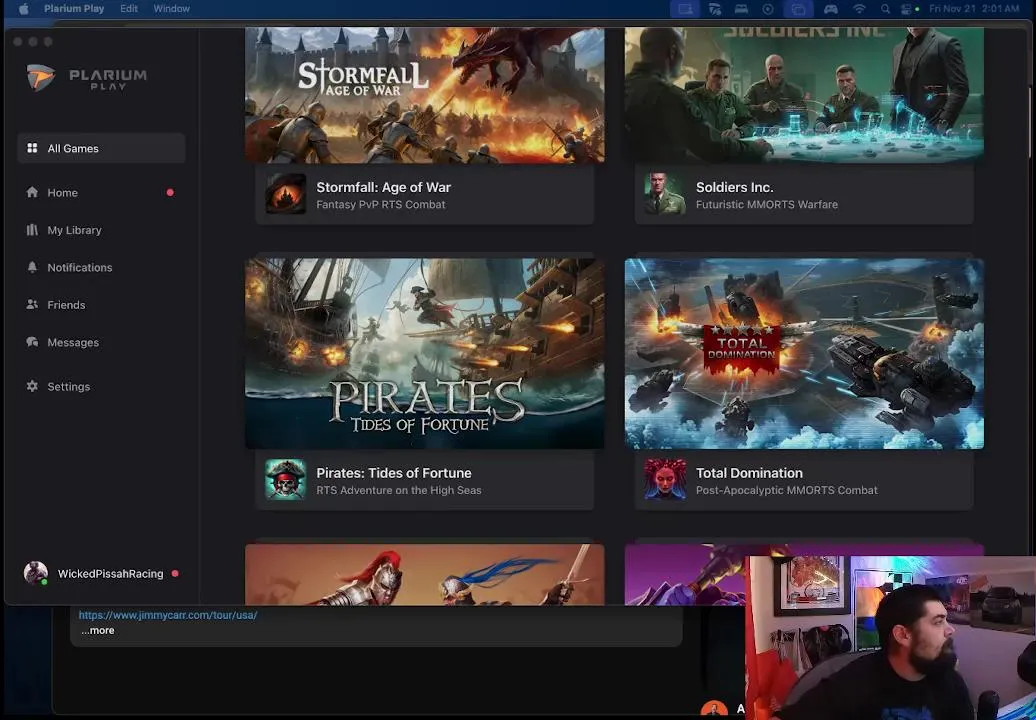Screen dimensions: 1036x720
Task: Click the games list vertical scrollbar
Action: click(1029, 122)
